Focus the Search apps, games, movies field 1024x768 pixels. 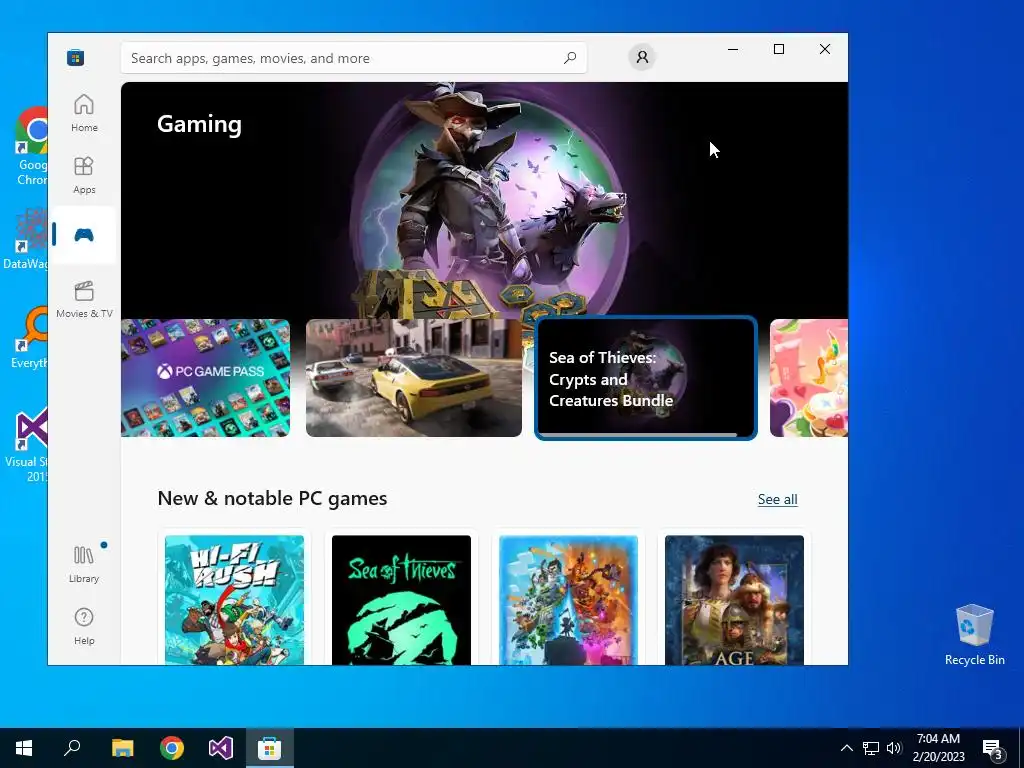pos(353,58)
